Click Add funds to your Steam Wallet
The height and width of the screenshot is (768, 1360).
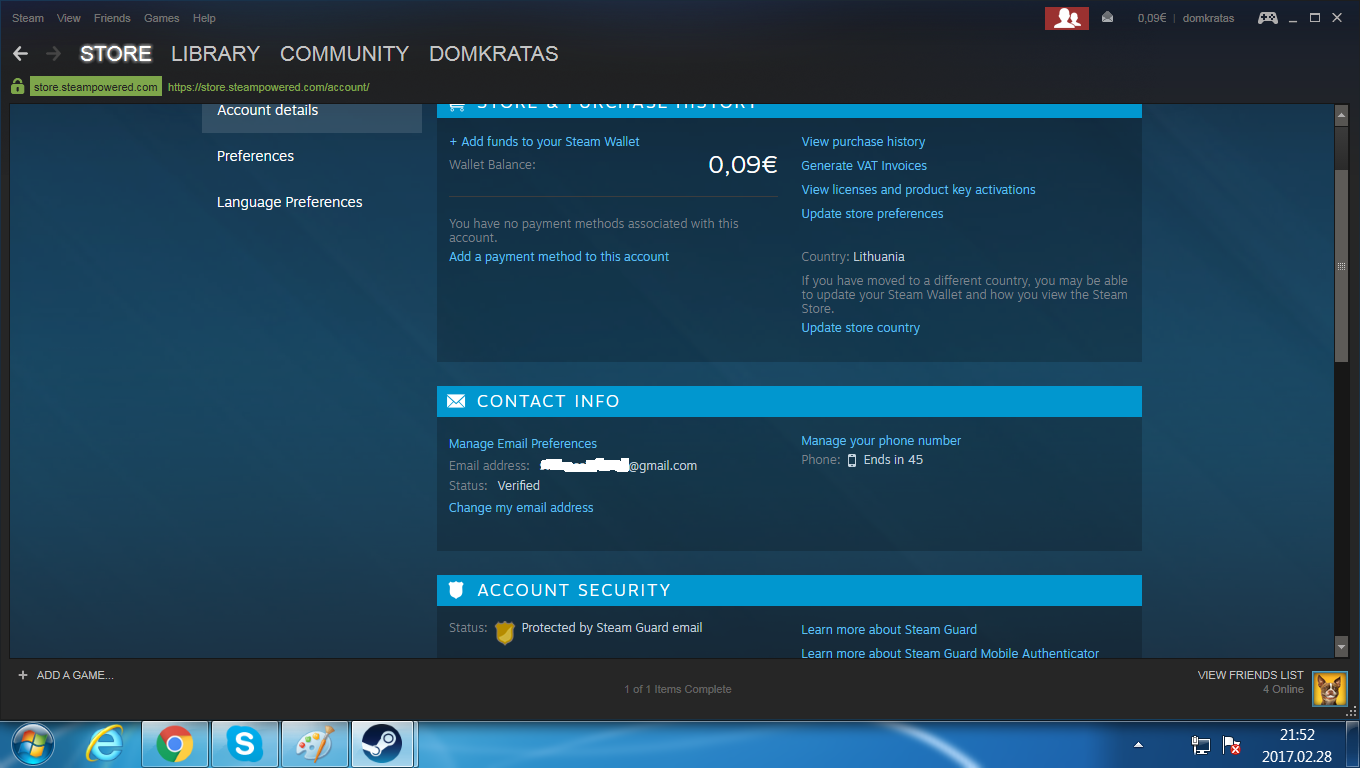[x=544, y=142]
